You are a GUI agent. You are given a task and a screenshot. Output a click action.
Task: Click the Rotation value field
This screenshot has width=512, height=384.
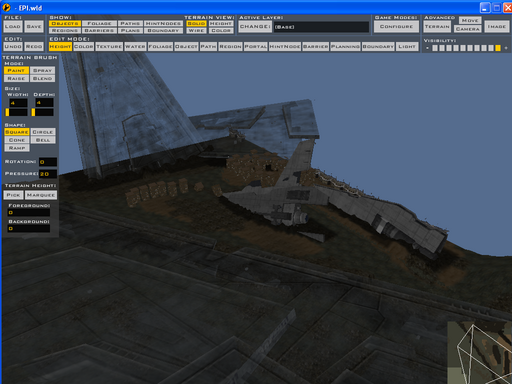[x=48, y=162]
